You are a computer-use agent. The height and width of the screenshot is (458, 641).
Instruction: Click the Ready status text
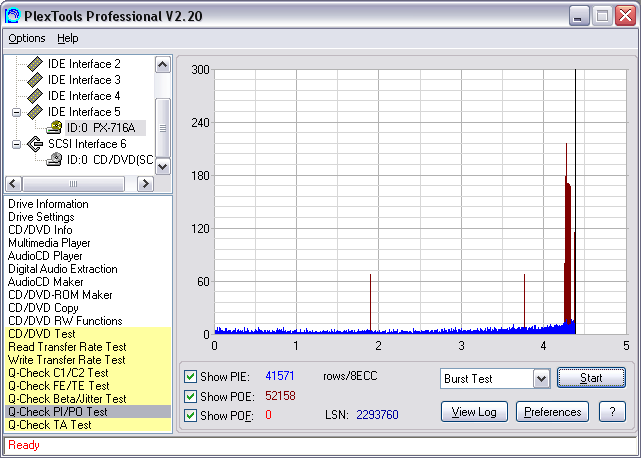click(24, 445)
